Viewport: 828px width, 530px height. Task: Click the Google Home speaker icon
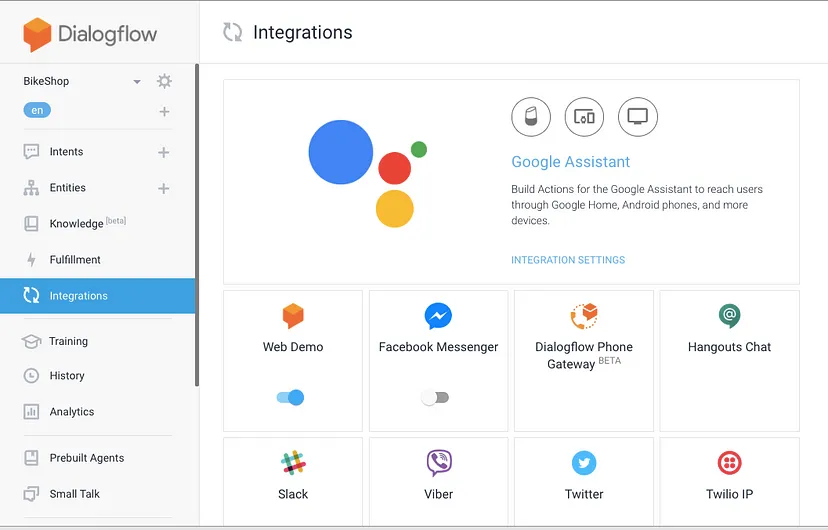tap(531, 117)
